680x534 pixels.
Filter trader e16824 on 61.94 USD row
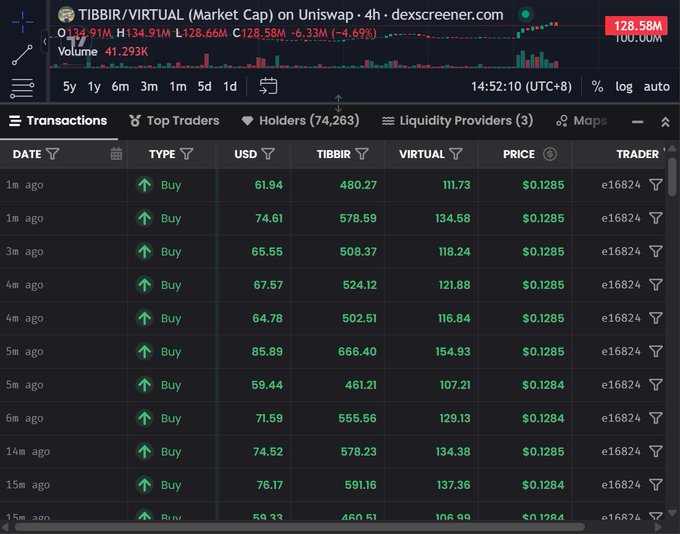point(656,185)
